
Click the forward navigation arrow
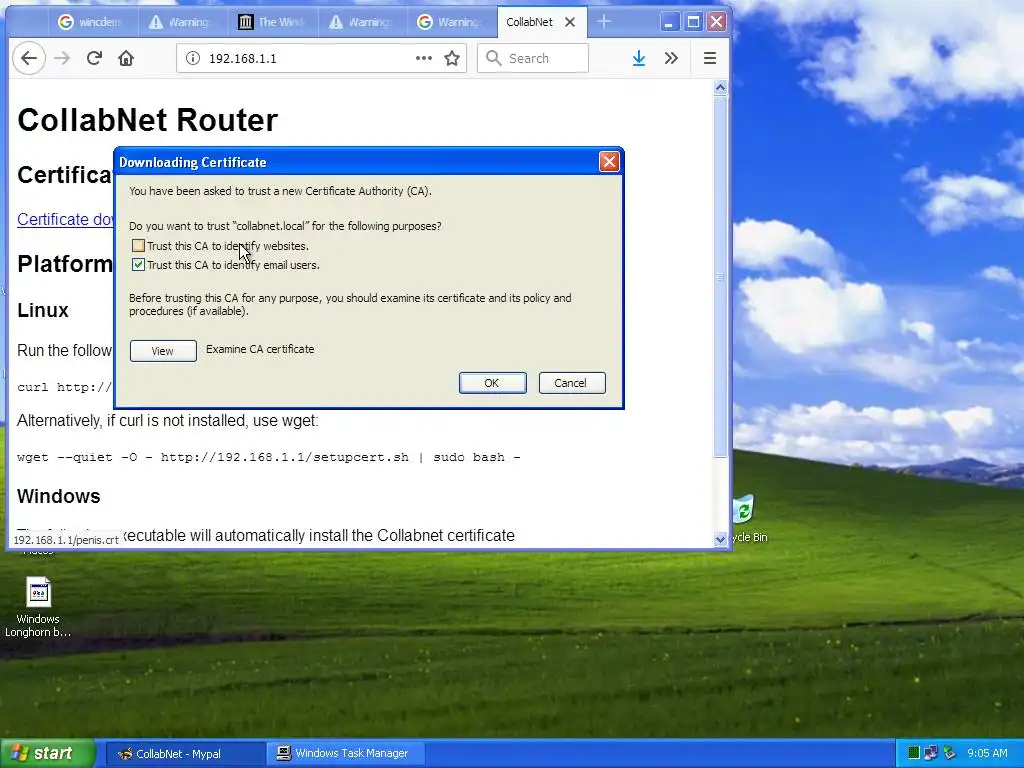pyautogui.click(x=62, y=58)
